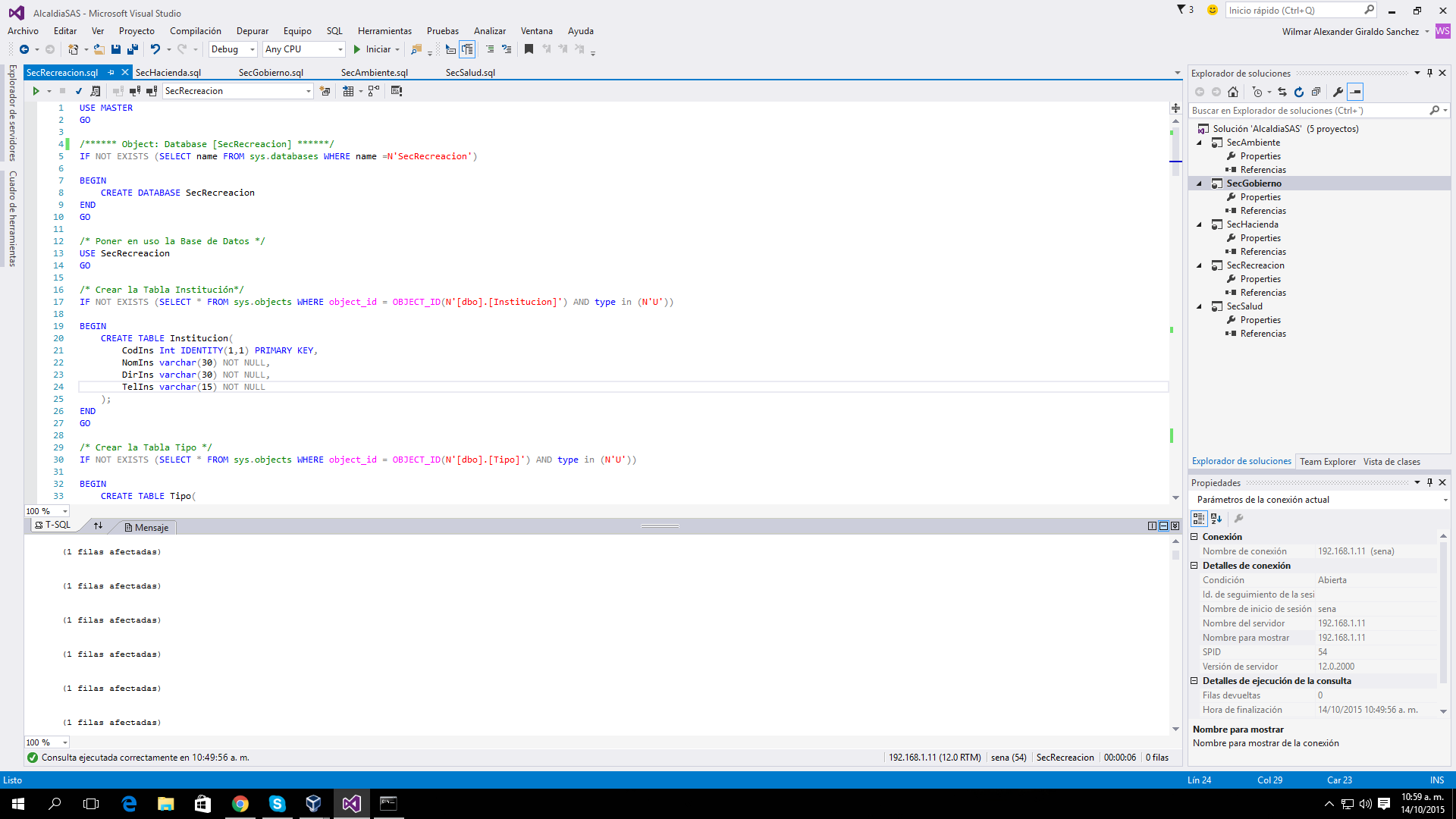Click user name Wilmar Alexander Giraldo Sanchez

click(1350, 32)
